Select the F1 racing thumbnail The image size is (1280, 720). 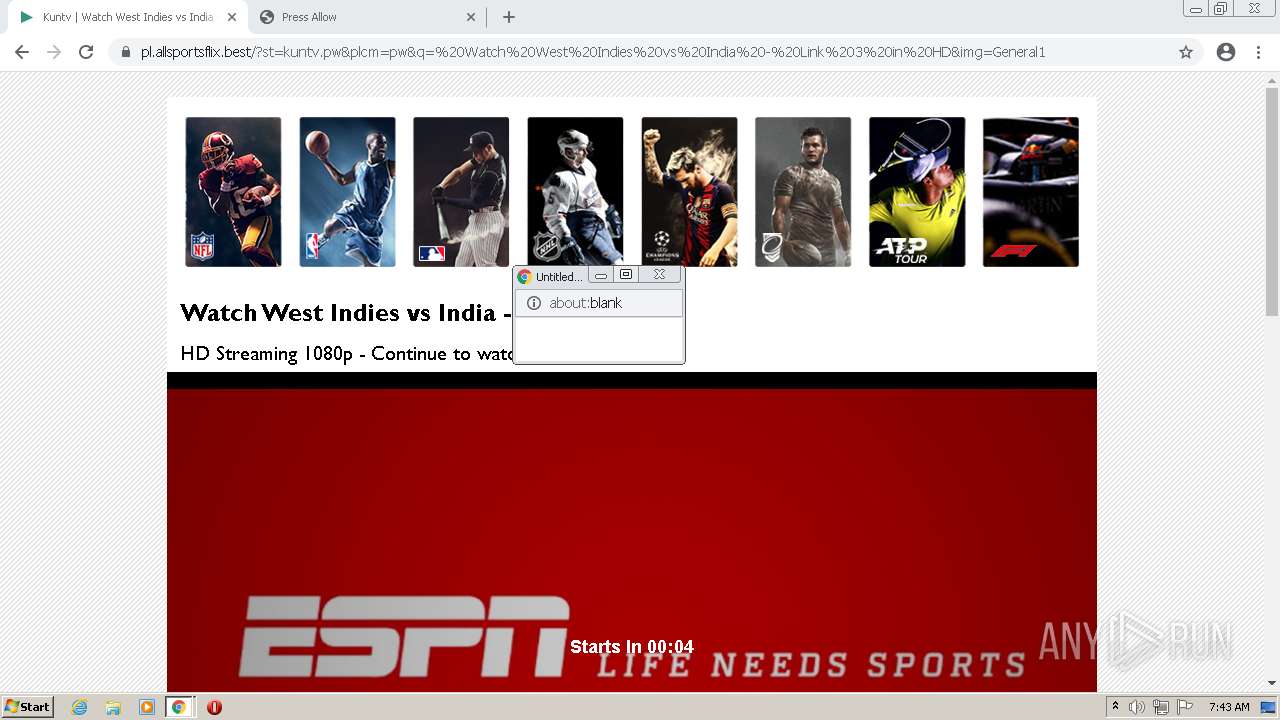[1031, 192]
